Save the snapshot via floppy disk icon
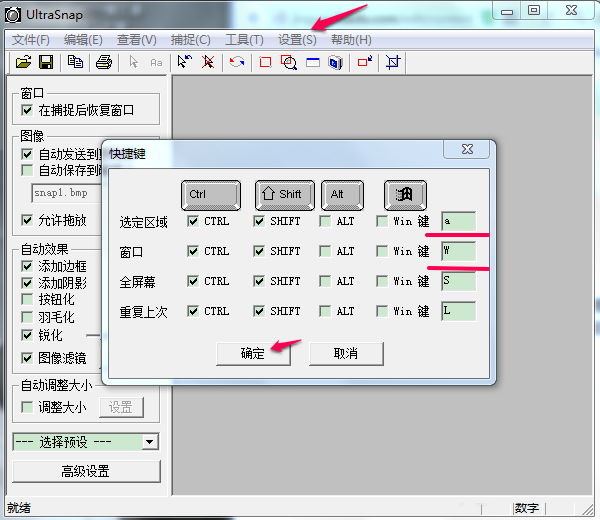The image size is (600, 520). point(46,62)
